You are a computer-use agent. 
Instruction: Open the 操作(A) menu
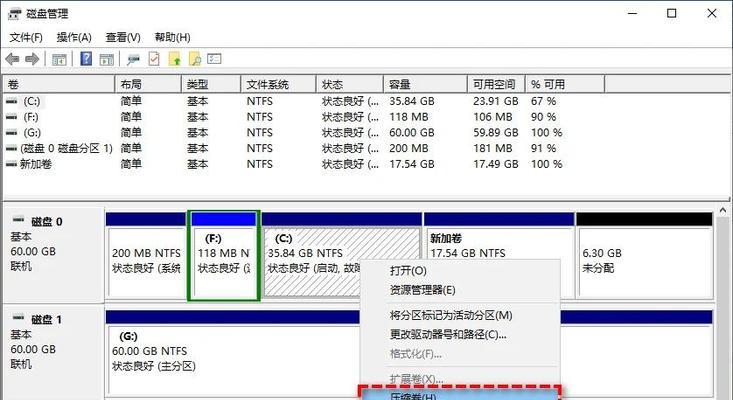[74, 37]
